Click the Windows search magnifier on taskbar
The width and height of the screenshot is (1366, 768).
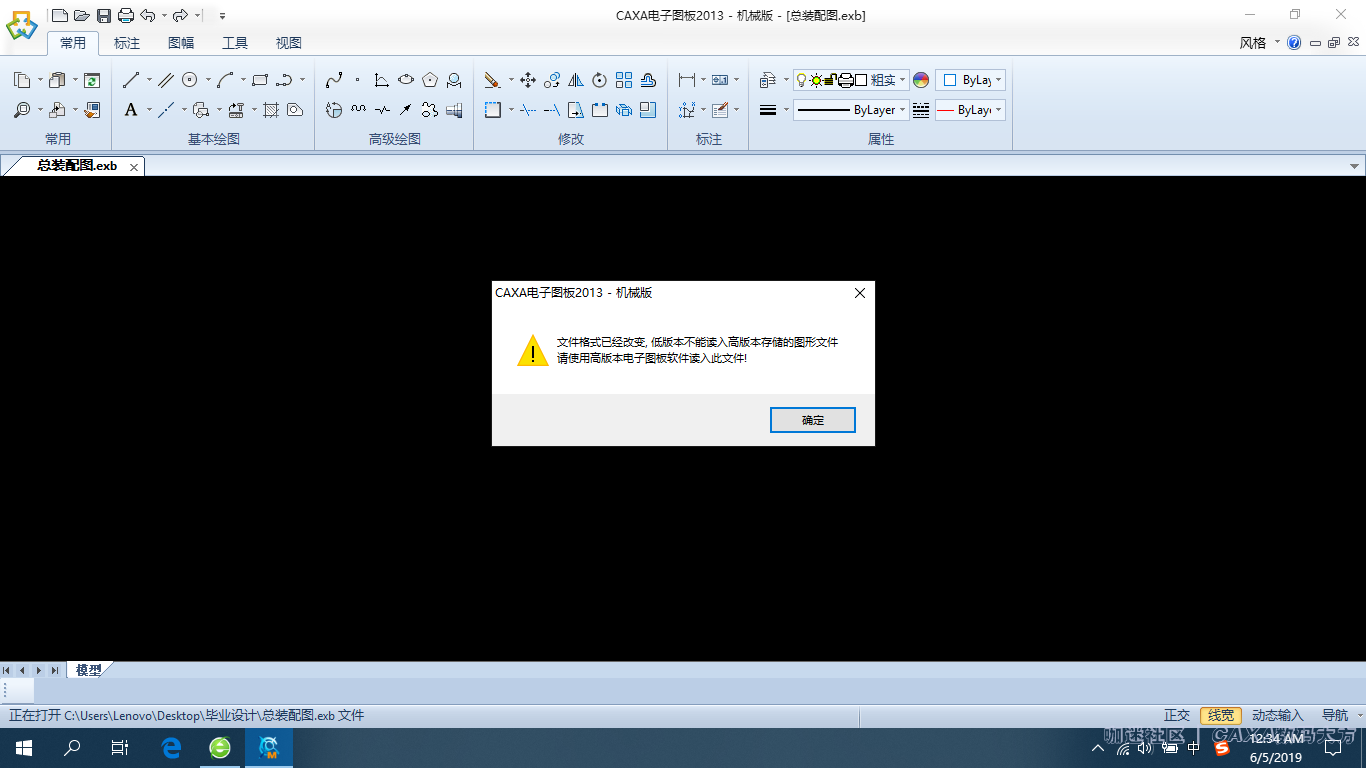pyautogui.click(x=72, y=747)
